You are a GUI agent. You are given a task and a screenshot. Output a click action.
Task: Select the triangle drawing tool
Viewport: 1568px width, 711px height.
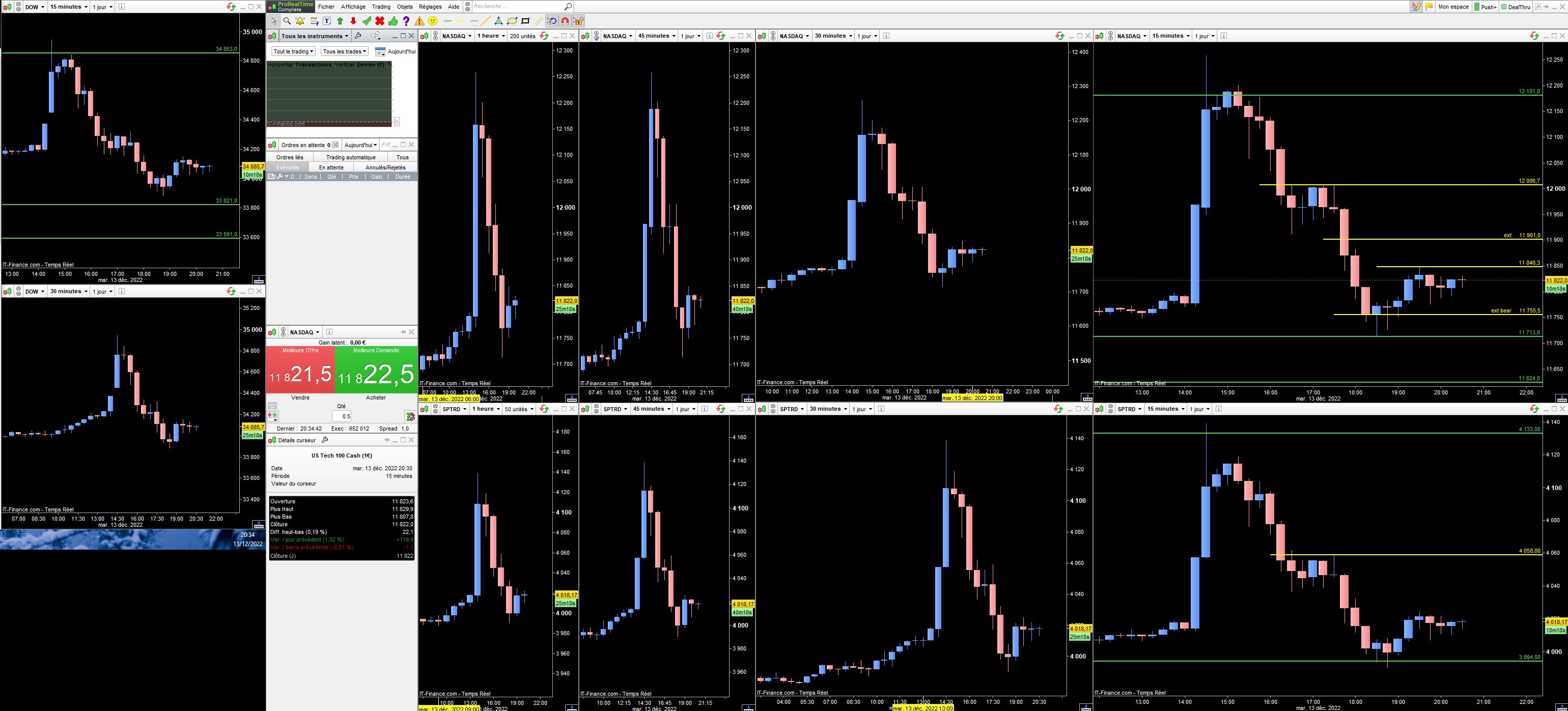click(x=498, y=21)
